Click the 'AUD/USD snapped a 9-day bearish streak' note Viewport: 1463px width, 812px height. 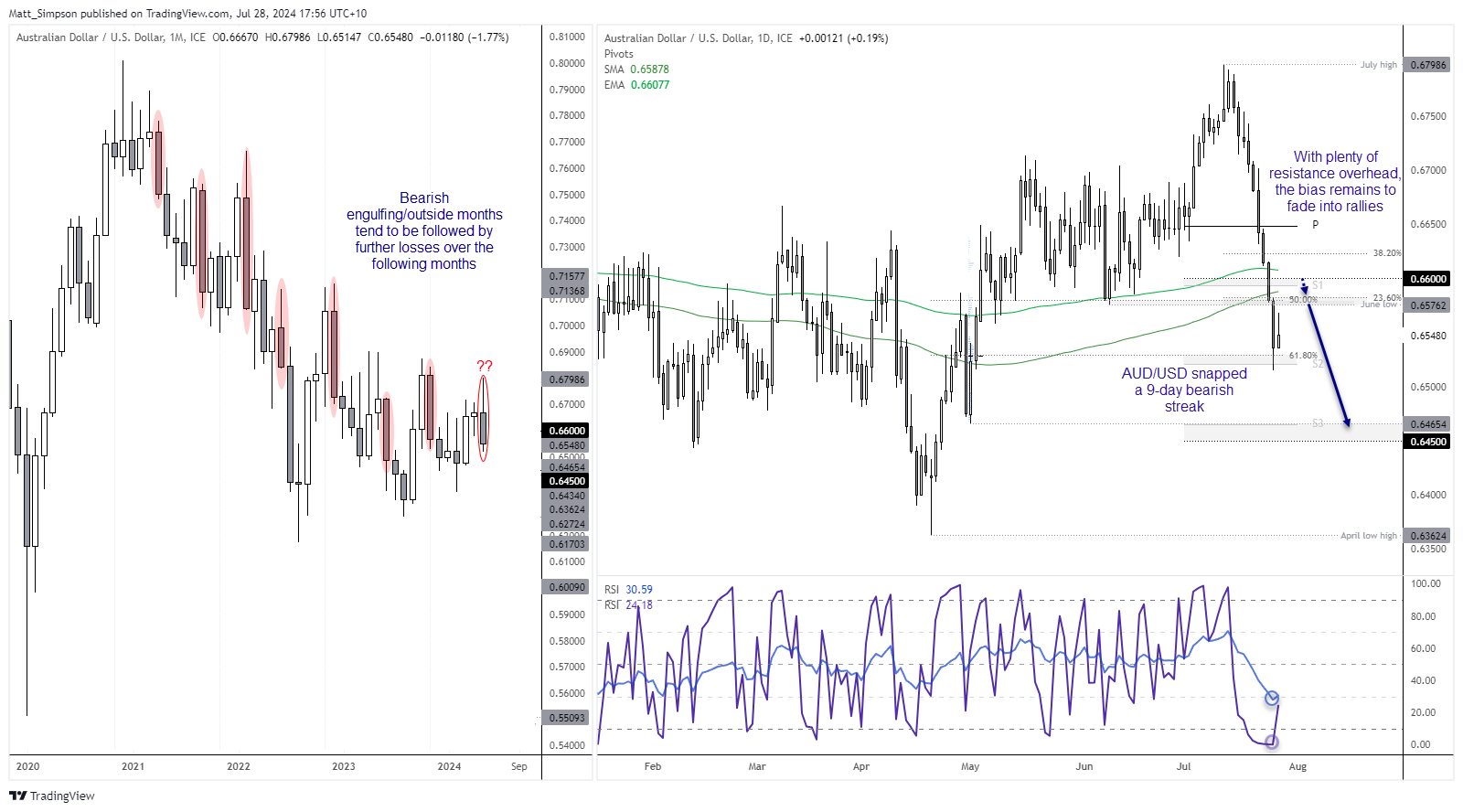[1184, 390]
